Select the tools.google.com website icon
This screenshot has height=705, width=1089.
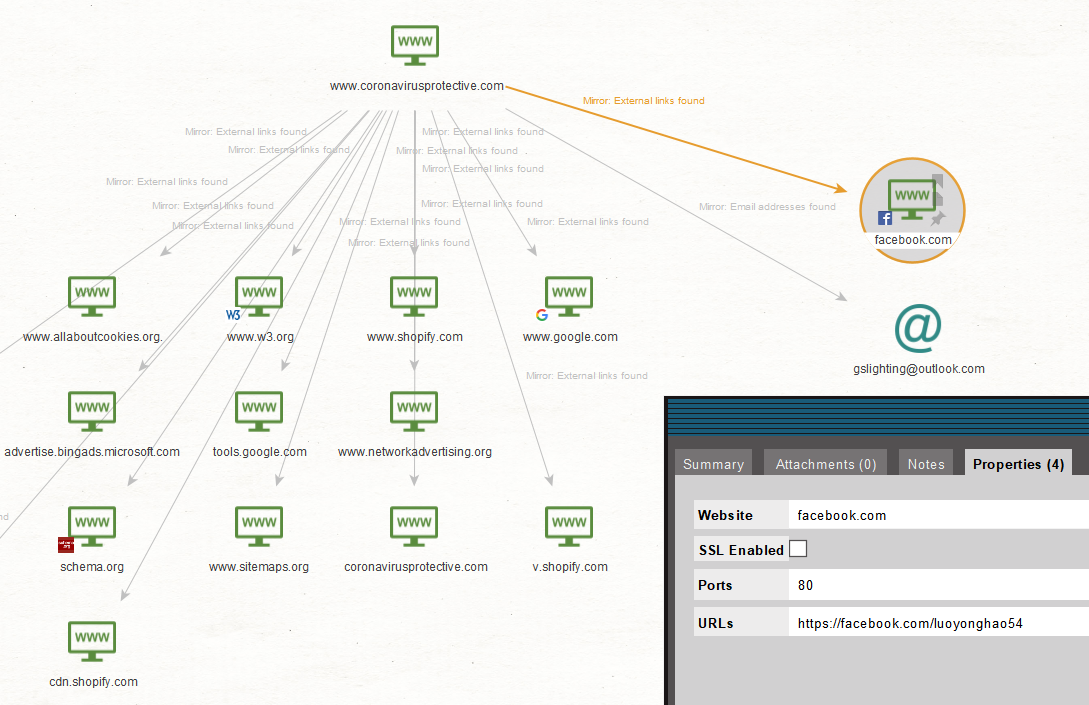(x=259, y=411)
